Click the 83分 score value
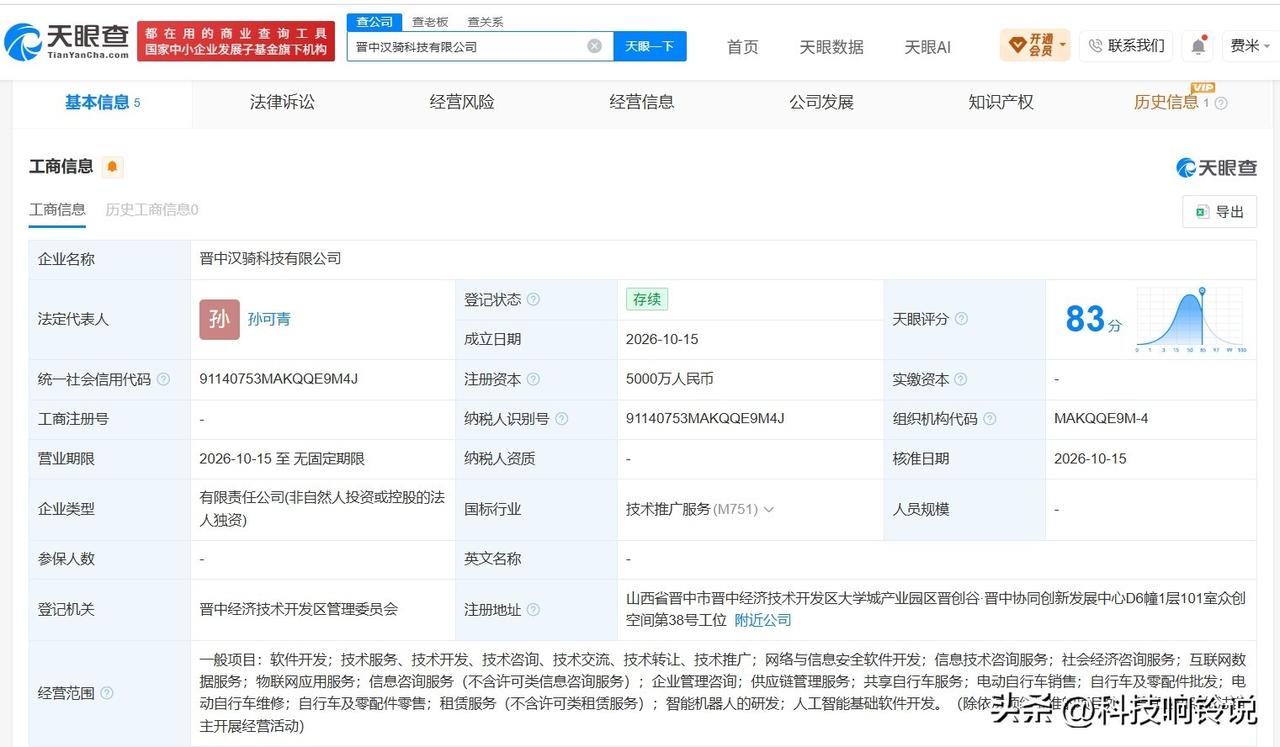Image resolution: width=1280 pixels, height=747 pixels. (x=1094, y=319)
